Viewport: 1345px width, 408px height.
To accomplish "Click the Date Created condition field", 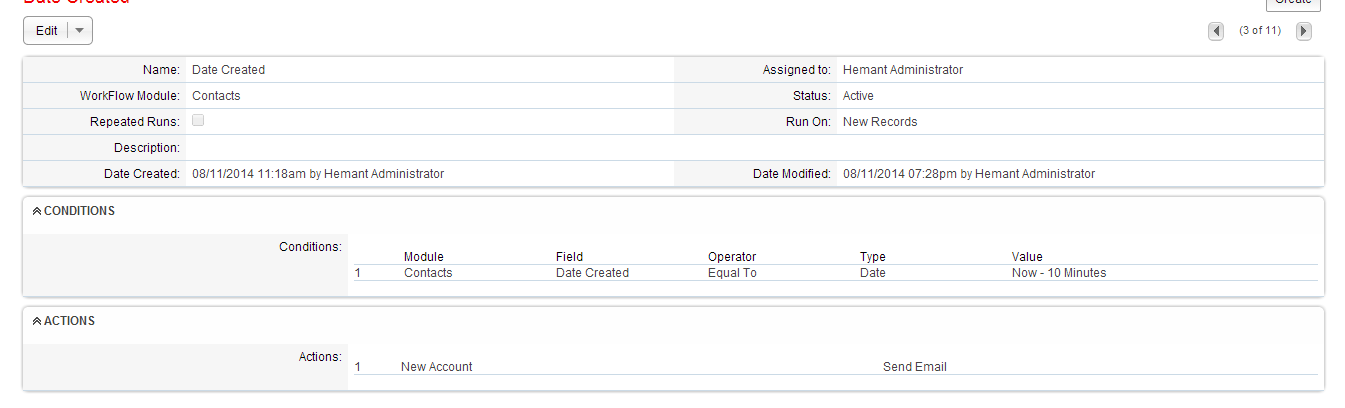I will pyautogui.click(x=592, y=273).
